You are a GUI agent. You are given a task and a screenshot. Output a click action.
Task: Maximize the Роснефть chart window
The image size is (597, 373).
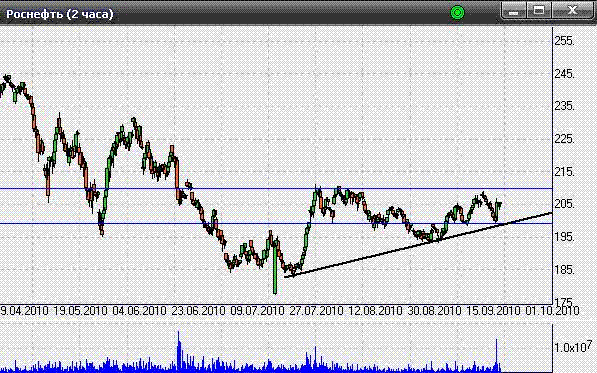pos(539,11)
